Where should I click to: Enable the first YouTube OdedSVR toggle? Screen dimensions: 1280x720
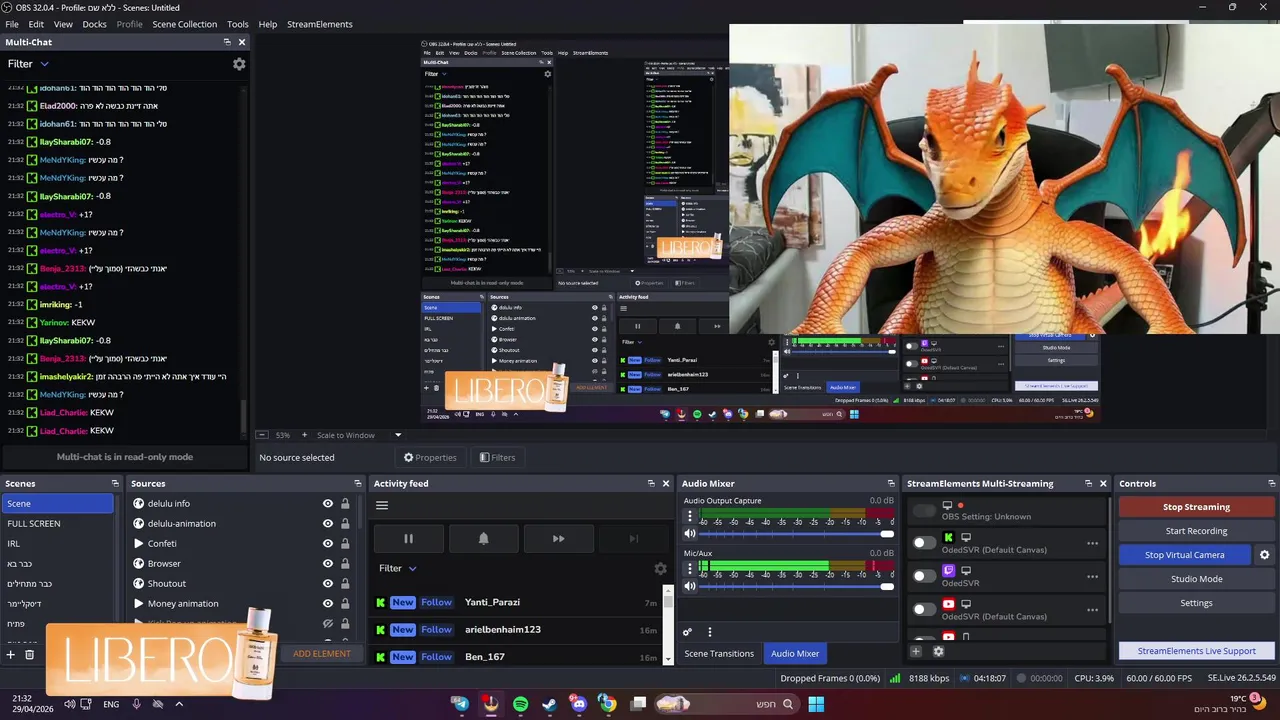924,609
